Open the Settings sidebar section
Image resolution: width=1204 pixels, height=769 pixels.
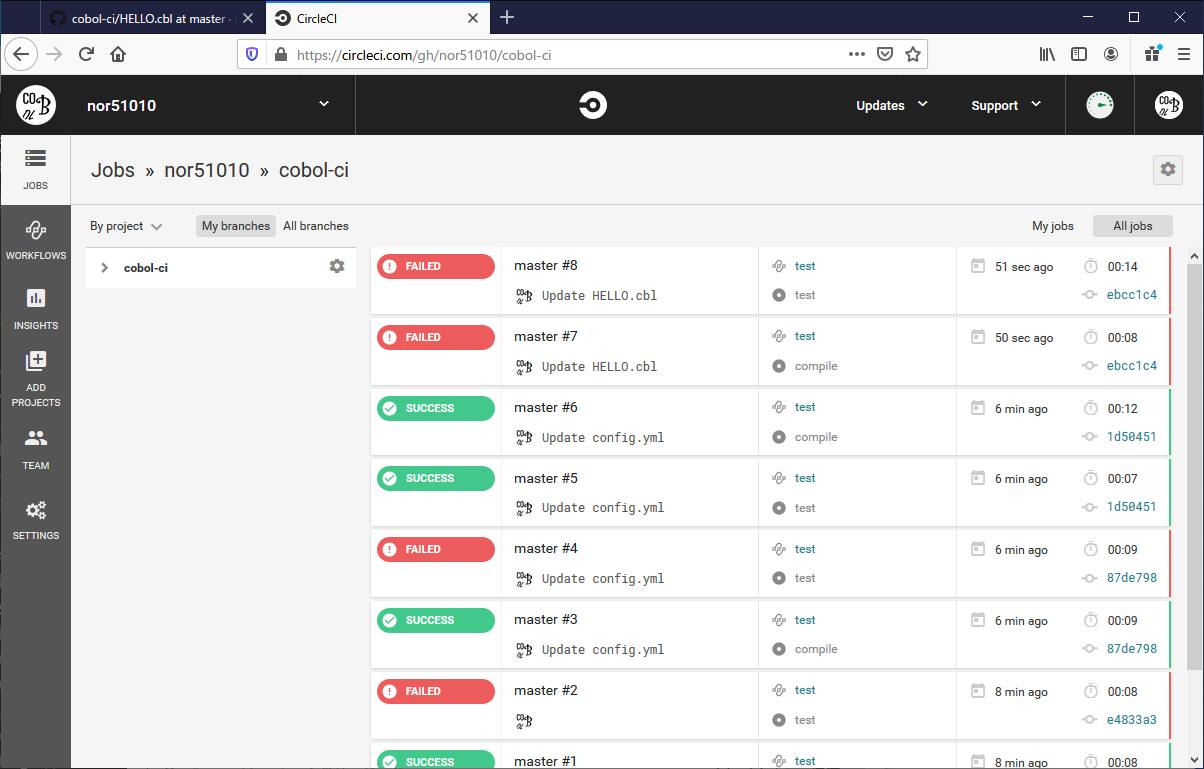coord(35,520)
